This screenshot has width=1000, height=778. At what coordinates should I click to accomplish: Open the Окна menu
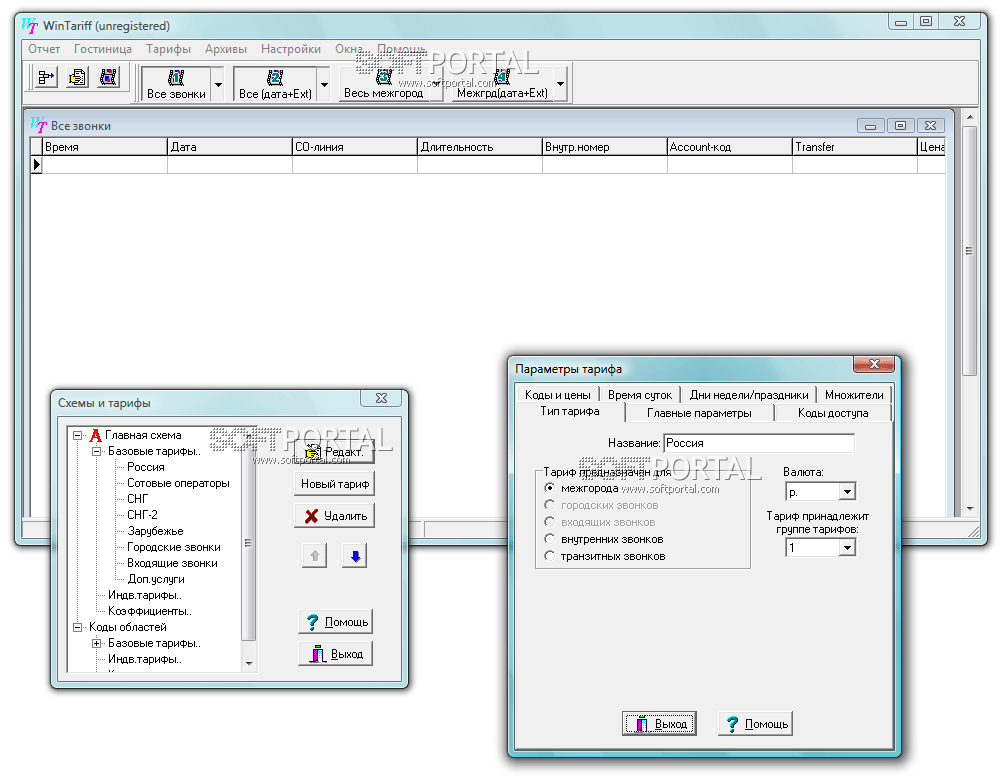click(348, 49)
